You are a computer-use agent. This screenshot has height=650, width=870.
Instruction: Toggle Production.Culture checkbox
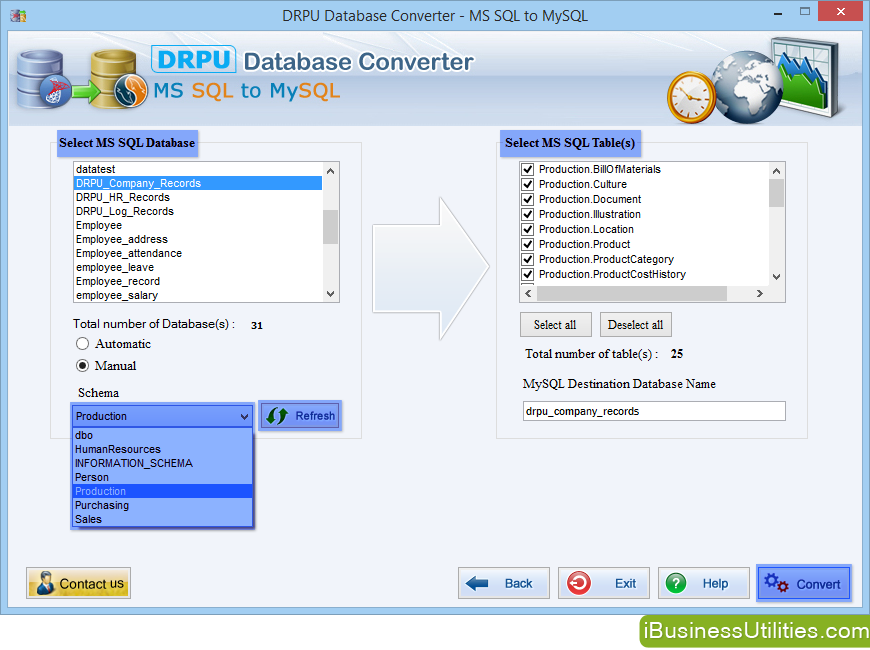(x=528, y=184)
